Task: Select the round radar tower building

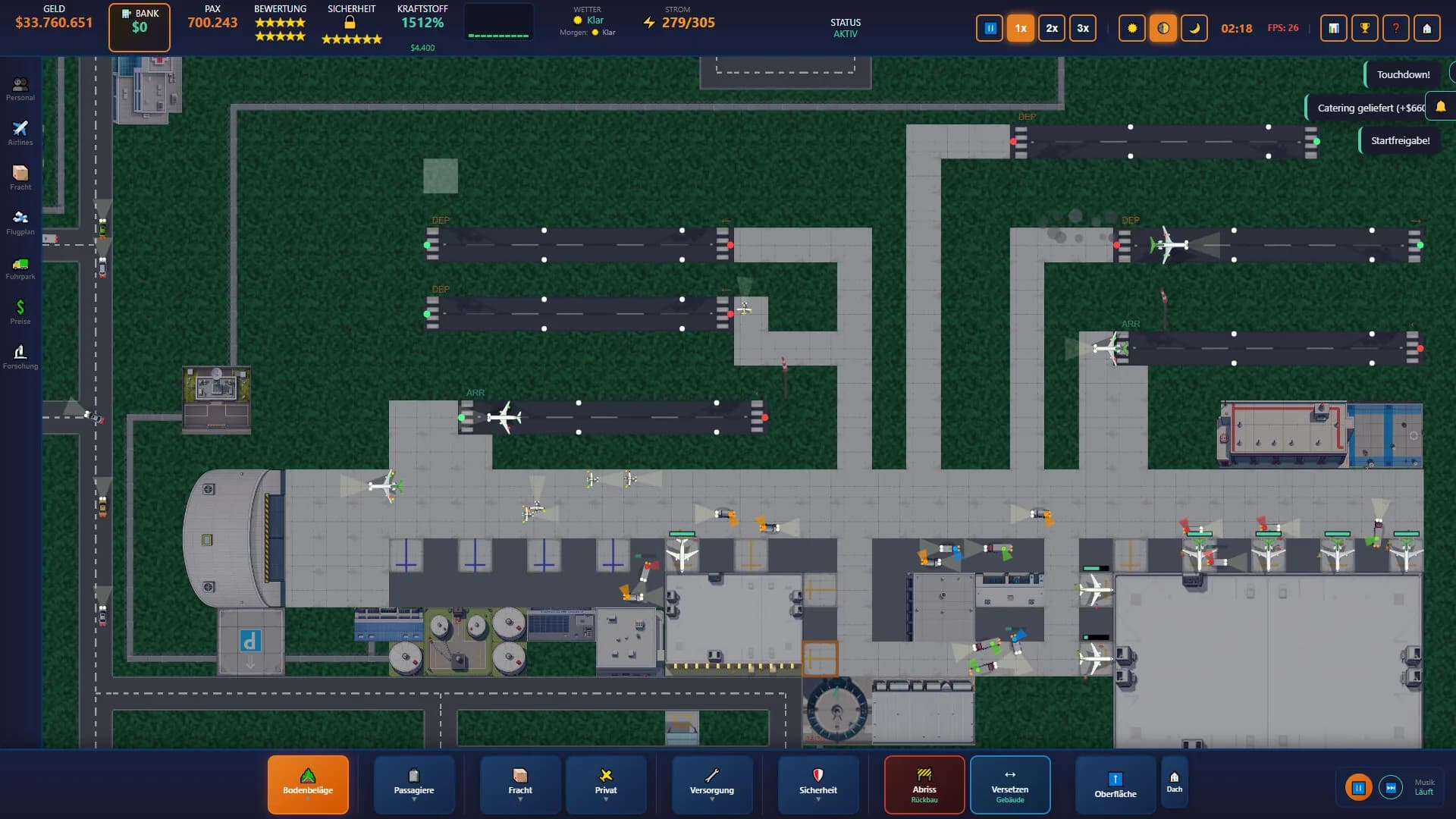Action: [836, 711]
